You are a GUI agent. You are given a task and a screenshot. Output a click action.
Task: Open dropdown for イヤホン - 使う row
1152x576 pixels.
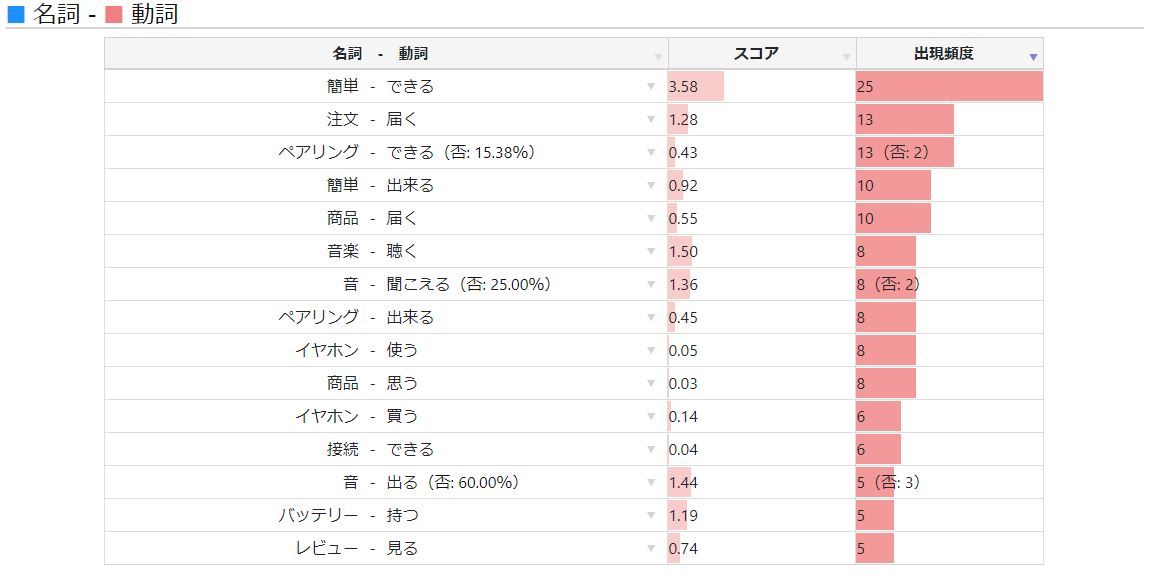(652, 351)
